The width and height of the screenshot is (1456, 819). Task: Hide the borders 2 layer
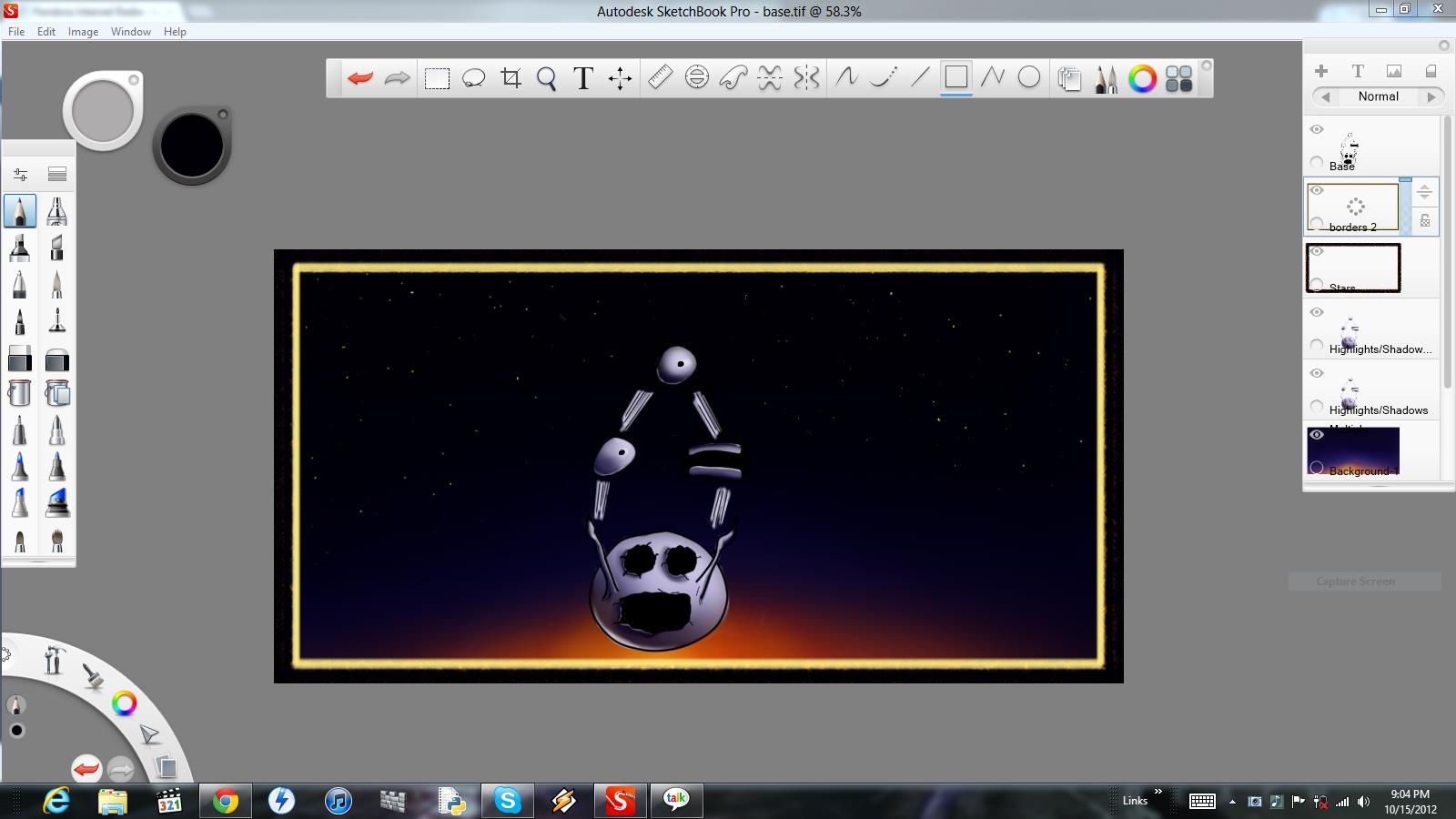(x=1317, y=190)
